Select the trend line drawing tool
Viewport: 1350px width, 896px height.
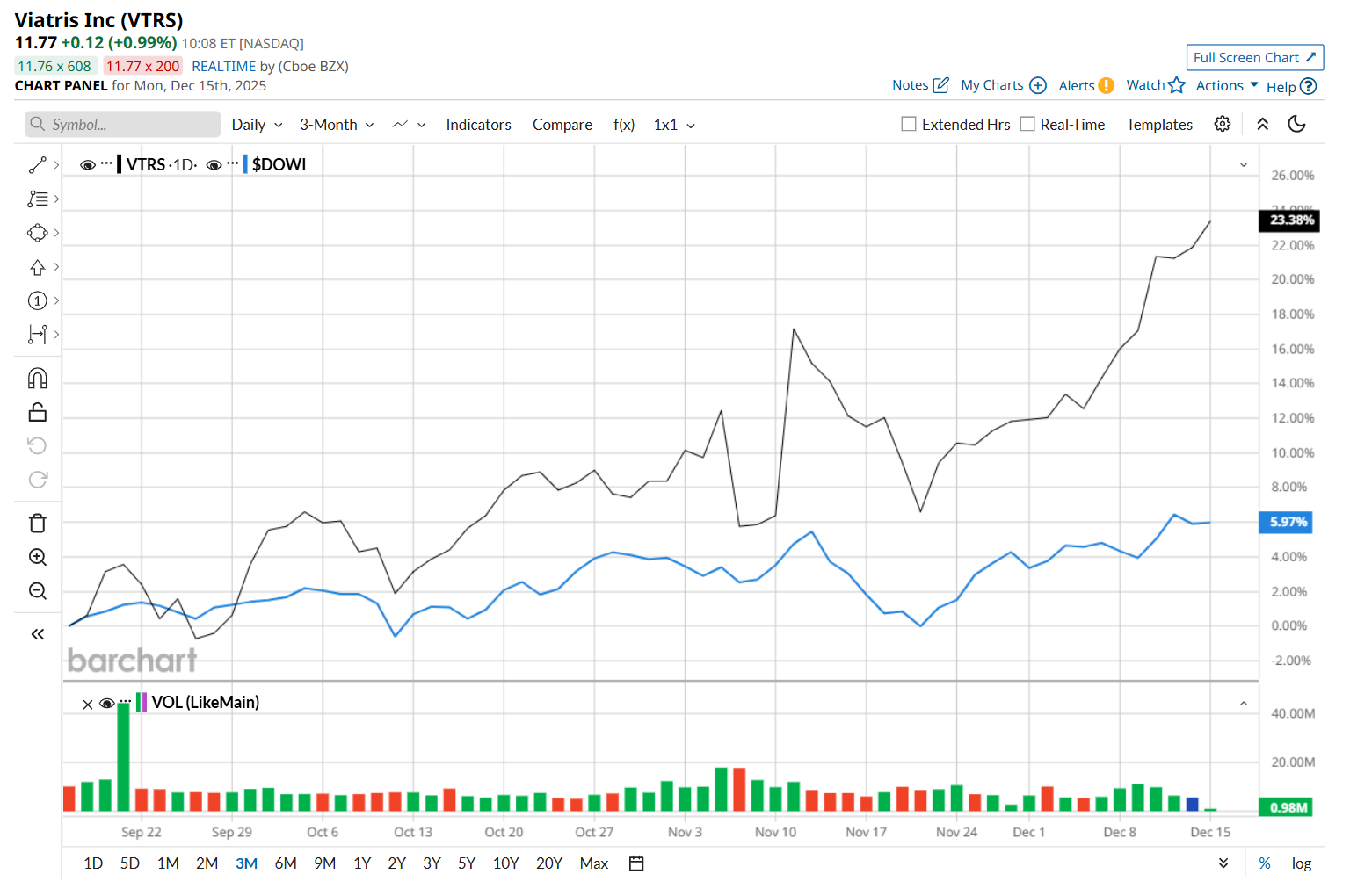coord(37,165)
